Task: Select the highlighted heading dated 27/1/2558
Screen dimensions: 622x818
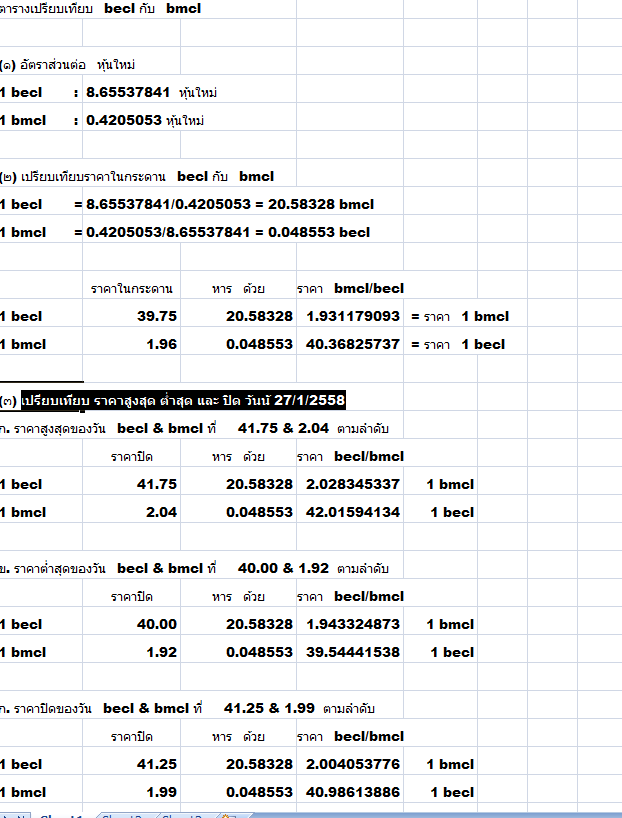Action: pos(183,400)
